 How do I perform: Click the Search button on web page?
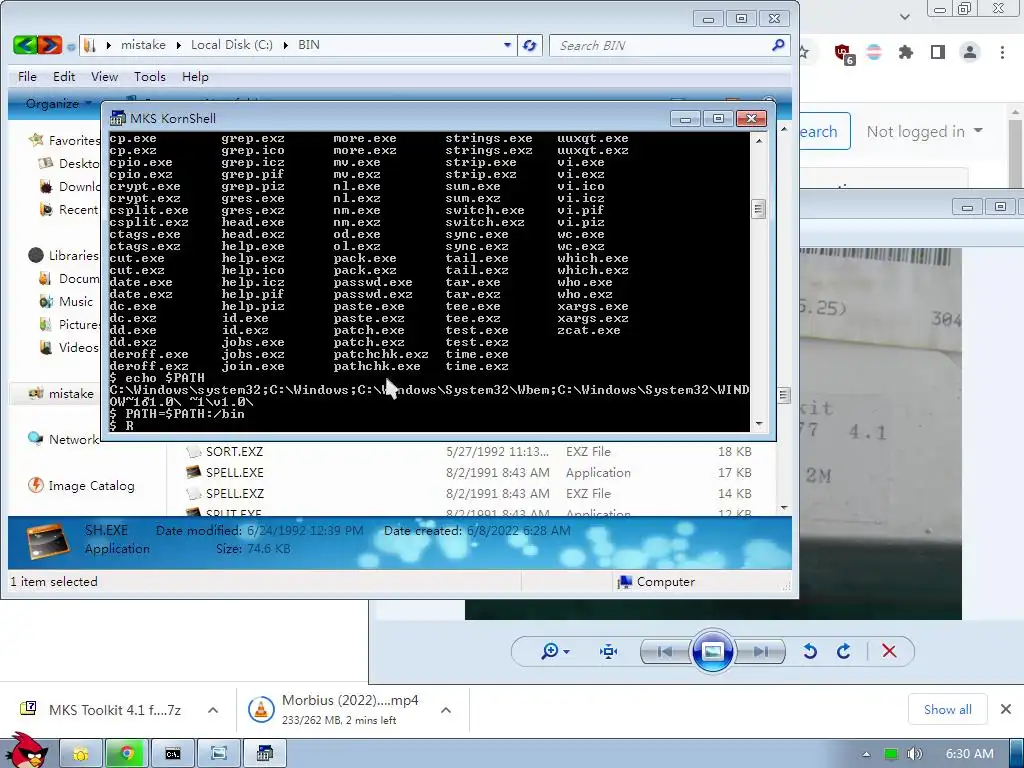(x=824, y=131)
